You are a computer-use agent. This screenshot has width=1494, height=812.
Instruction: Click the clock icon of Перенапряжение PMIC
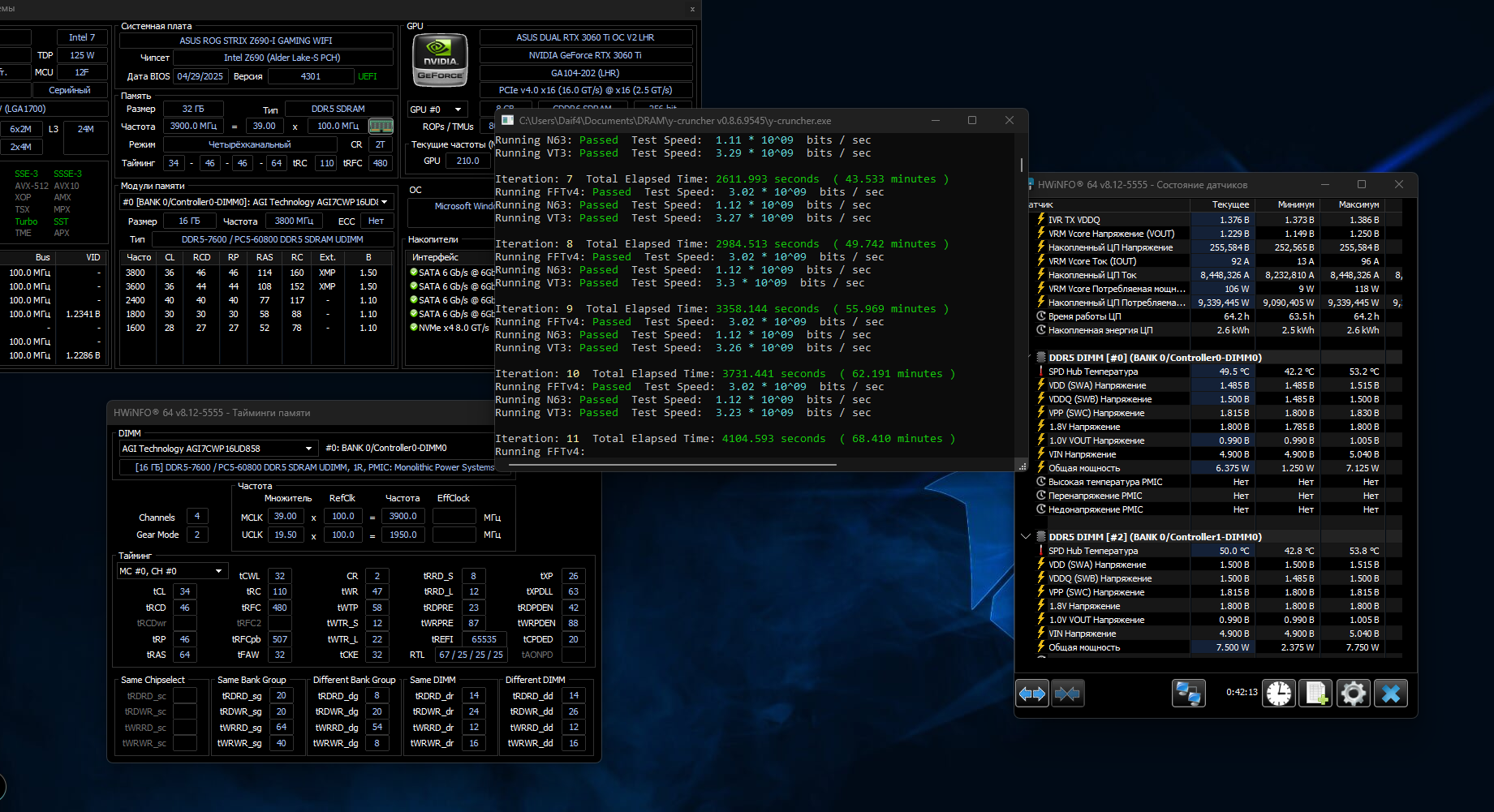[1041, 496]
